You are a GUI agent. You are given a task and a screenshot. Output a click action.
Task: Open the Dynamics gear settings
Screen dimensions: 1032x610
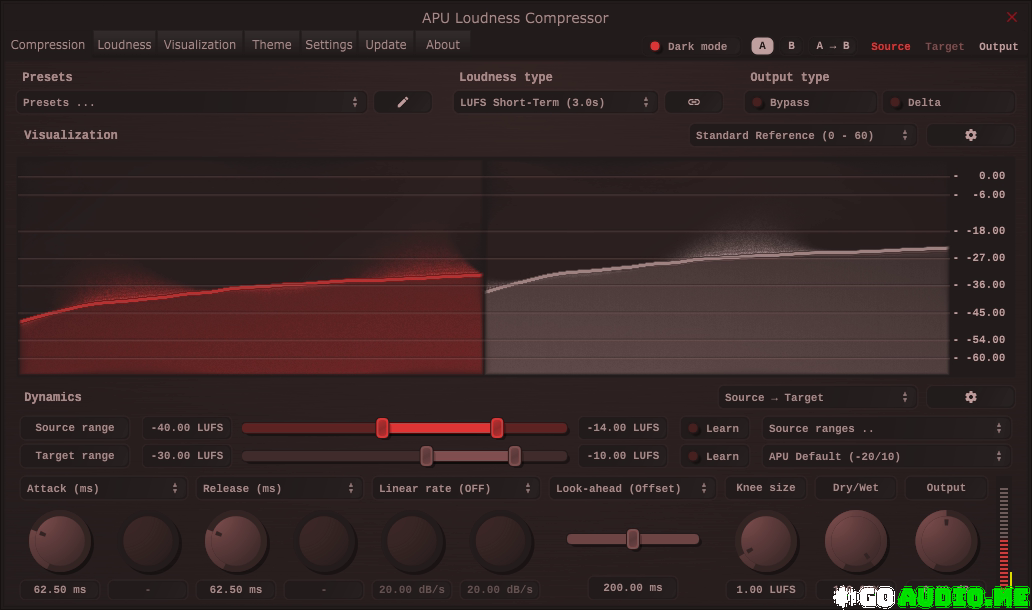(x=971, y=397)
